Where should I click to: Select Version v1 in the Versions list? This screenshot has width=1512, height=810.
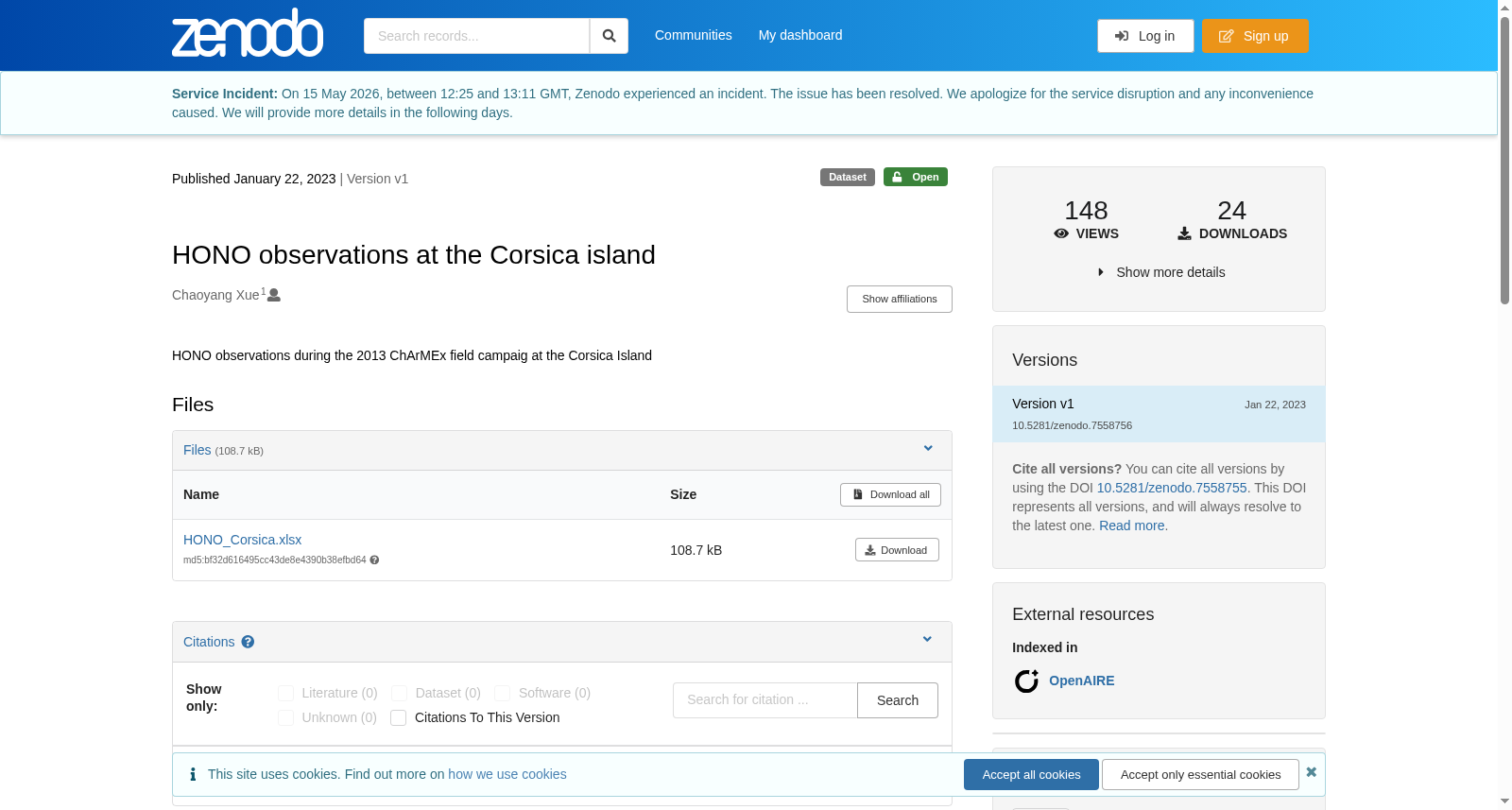[1159, 413]
